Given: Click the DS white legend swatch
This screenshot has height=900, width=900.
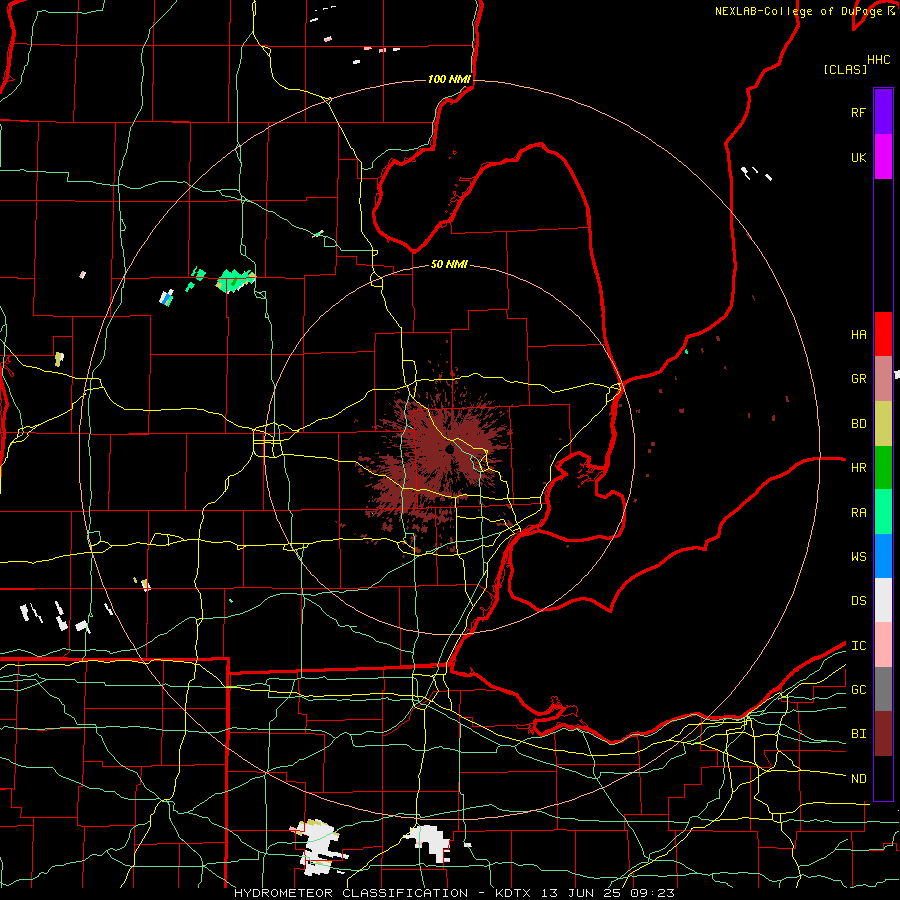Looking at the screenshot, I should (x=883, y=600).
